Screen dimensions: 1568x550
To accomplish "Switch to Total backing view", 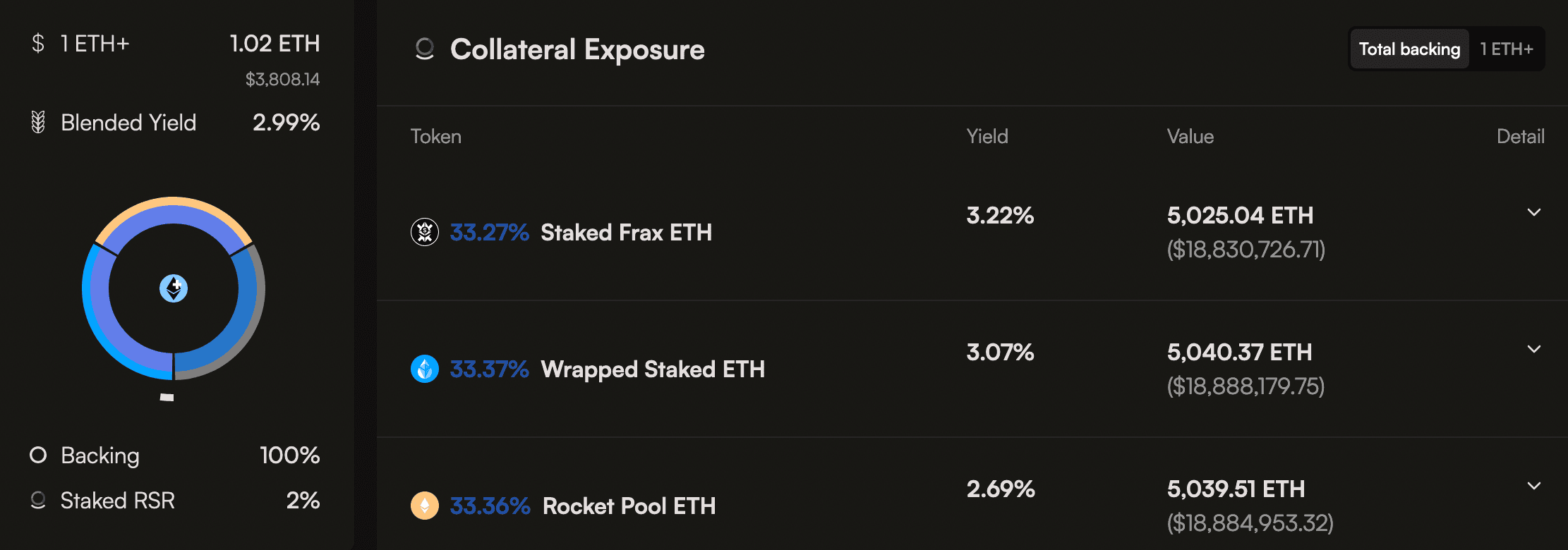I will tap(1409, 49).
